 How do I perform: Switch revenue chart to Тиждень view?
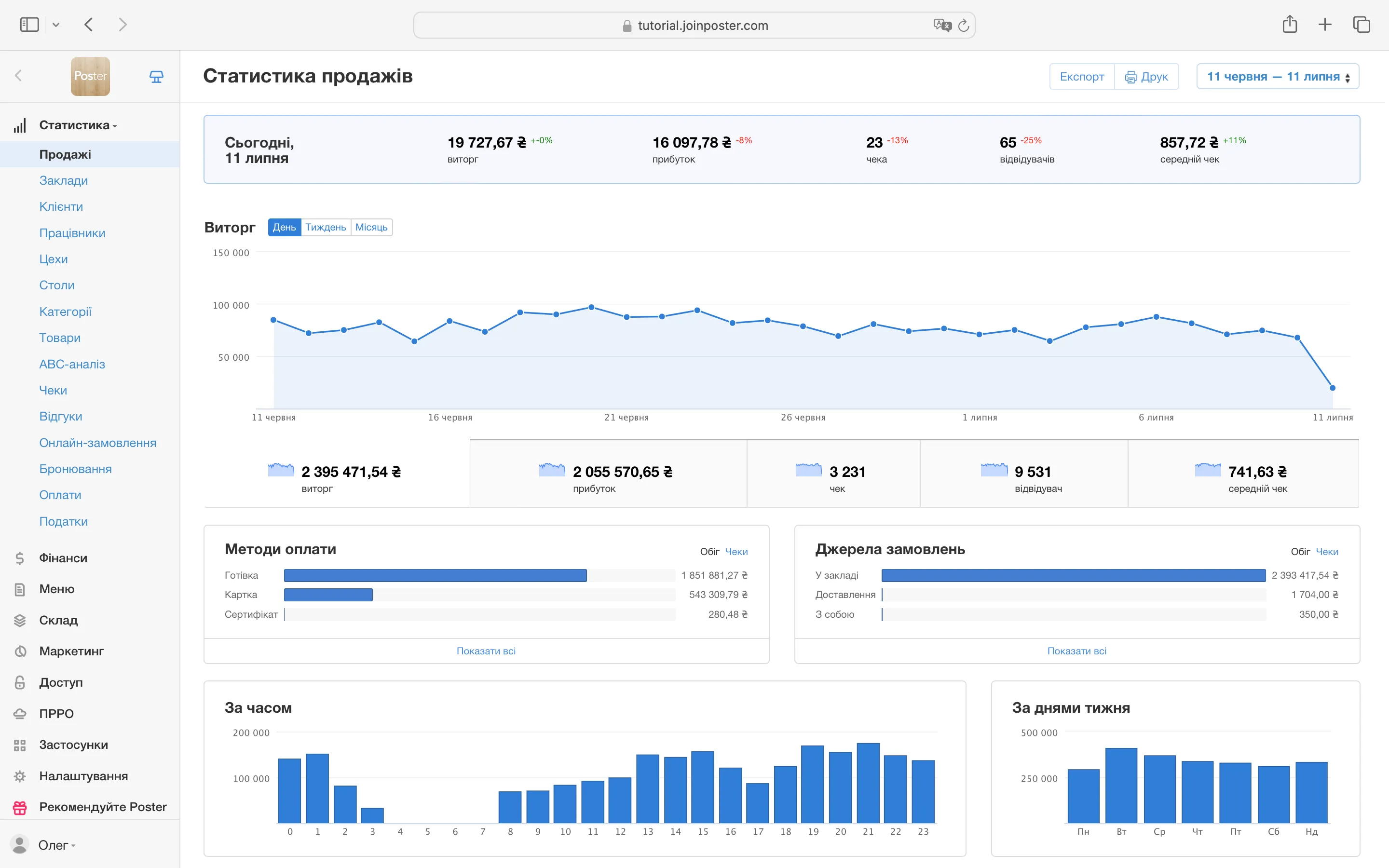(x=326, y=227)
